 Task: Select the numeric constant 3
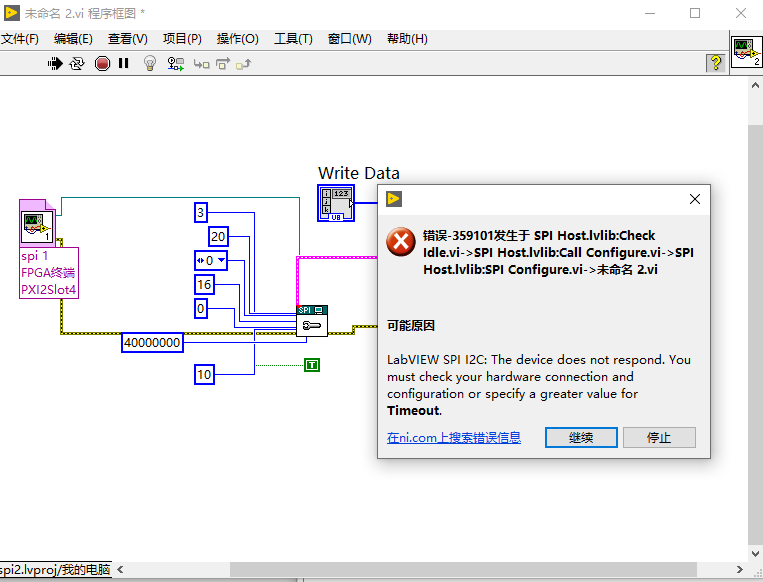coord(200,212)
